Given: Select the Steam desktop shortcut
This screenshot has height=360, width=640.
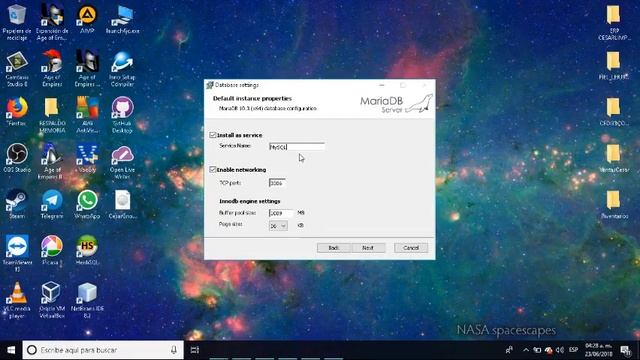Looking at the screenshot, I should pos(17,204).
